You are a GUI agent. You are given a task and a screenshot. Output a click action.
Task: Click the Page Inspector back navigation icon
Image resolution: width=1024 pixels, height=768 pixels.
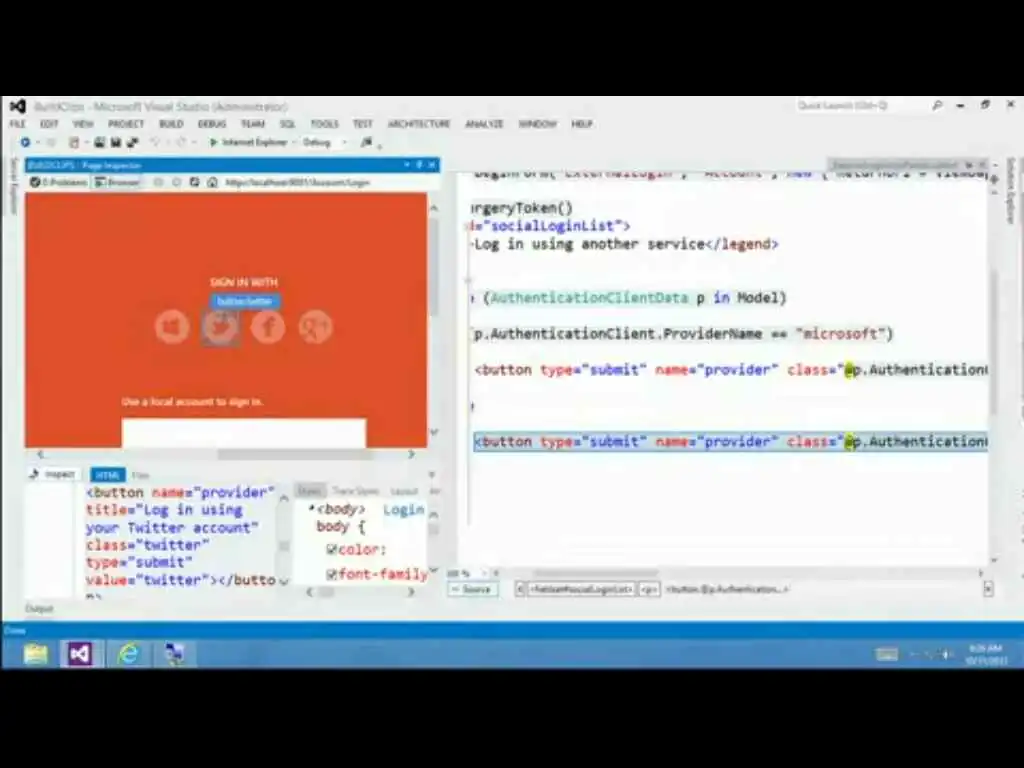coord(158,182)
